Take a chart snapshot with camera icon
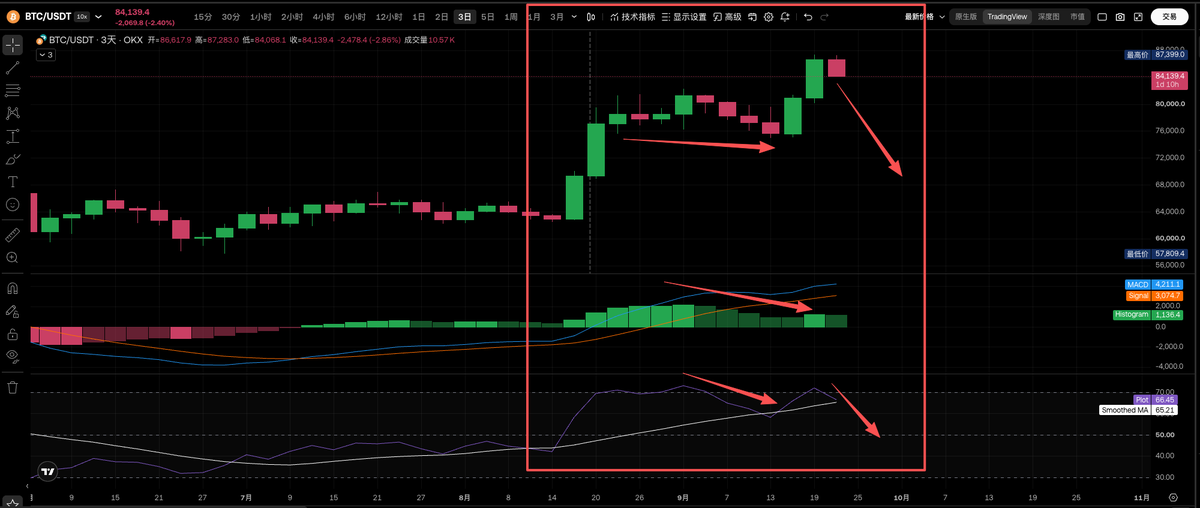The width and height of the screenshot is (1200, 508). click(1120, 17)
